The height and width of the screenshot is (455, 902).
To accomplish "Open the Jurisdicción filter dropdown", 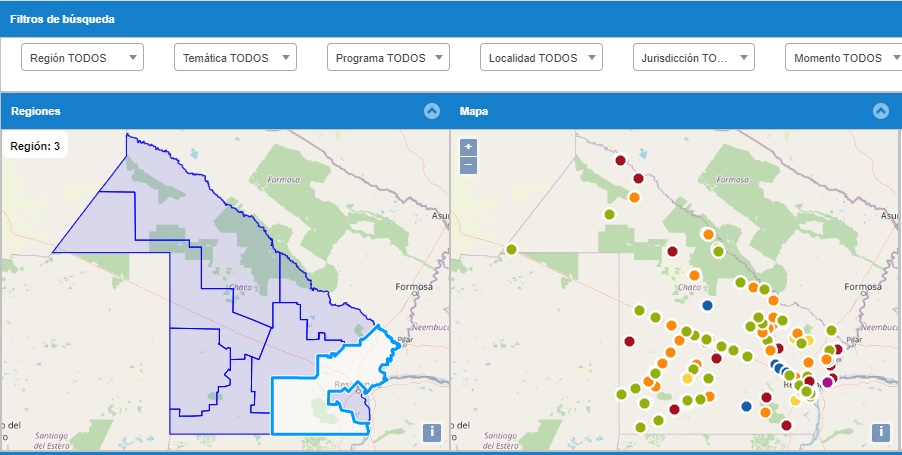I will (693, 58).
